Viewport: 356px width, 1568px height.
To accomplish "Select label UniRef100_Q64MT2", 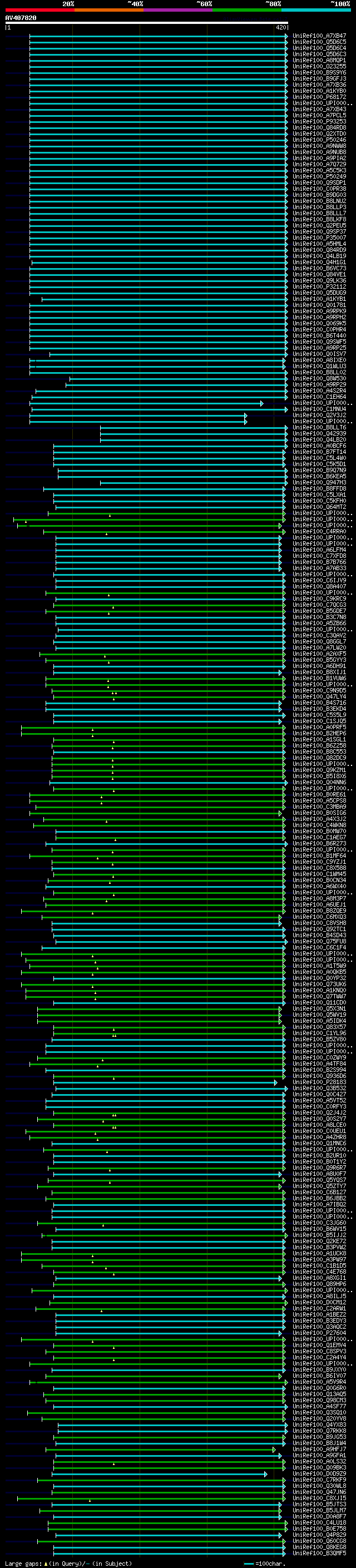I will tap(319, 506).
